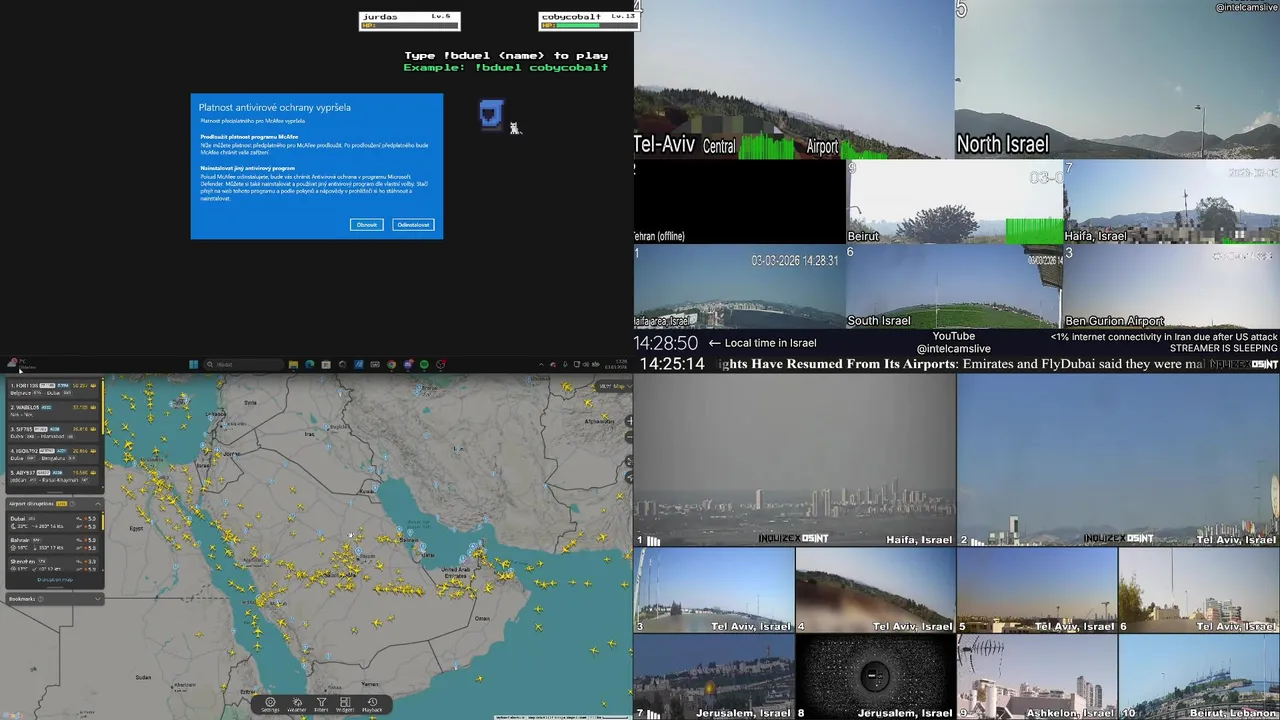The width and height of the screenshot is (1280, 720).
Task: Select flight 1 Belgrade to Dubai row
Action: pos(53,388)
